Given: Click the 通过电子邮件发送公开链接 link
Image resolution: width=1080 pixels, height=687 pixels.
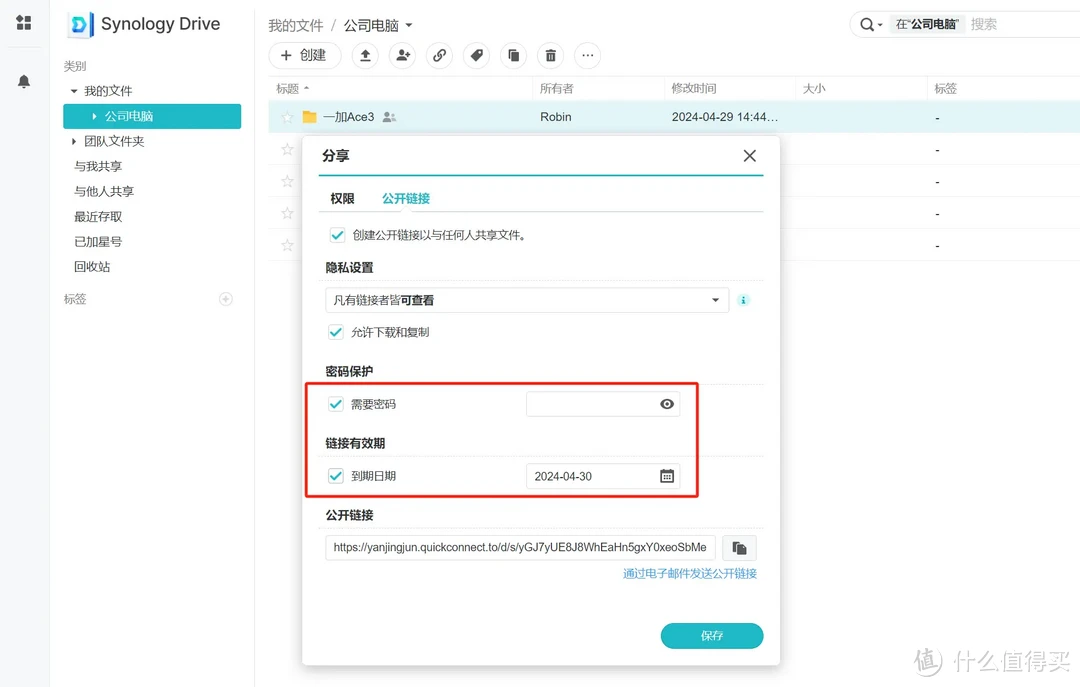Looking at the screenshot, I should [x=689, y=574].
